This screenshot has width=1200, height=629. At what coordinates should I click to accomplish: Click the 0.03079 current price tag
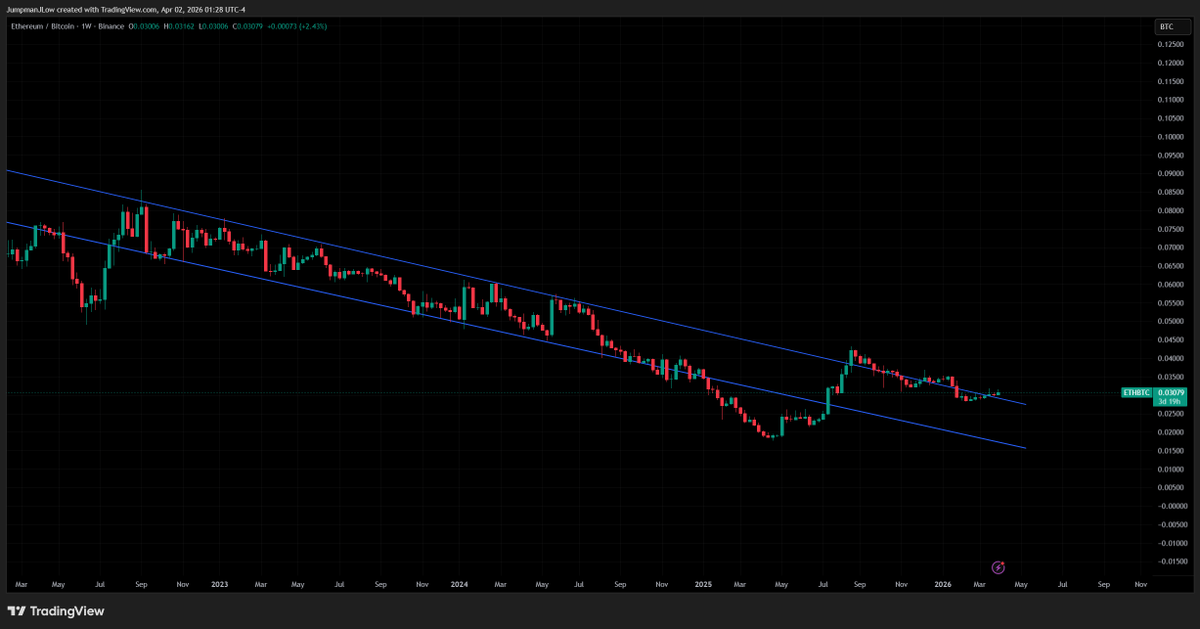[x=1168, y=393]
